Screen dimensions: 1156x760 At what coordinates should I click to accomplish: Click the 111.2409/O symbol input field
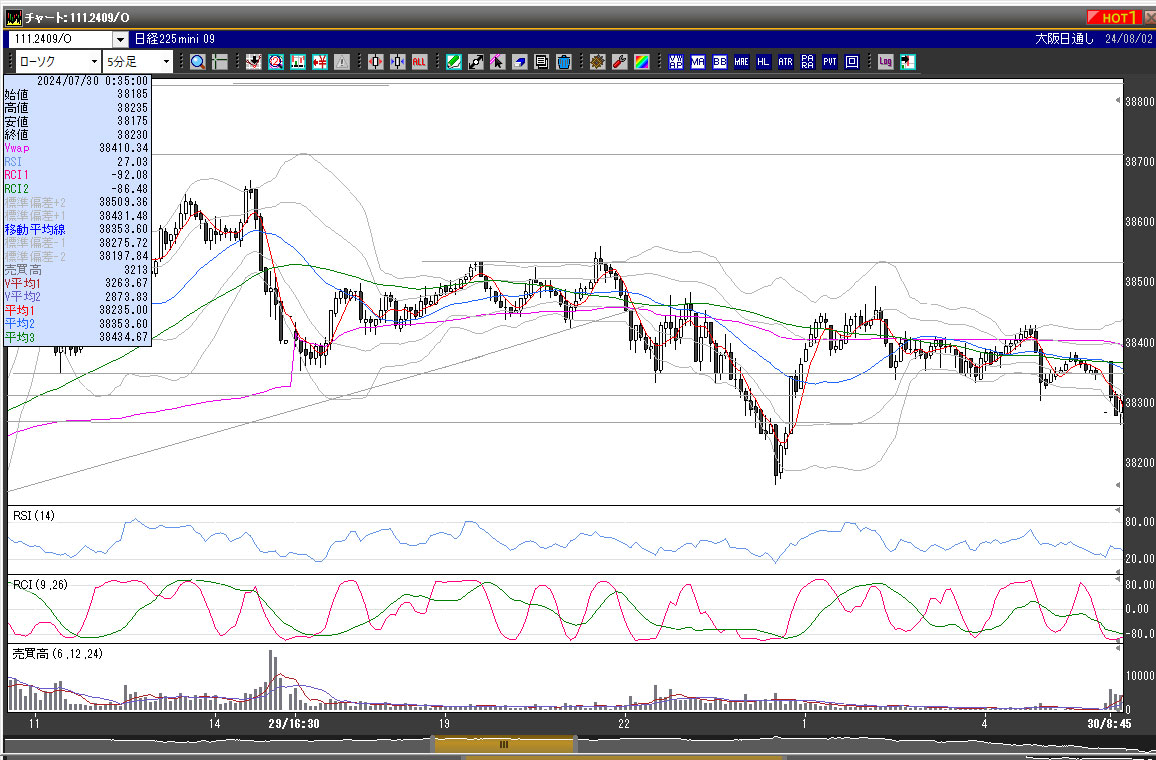(59, 39)
